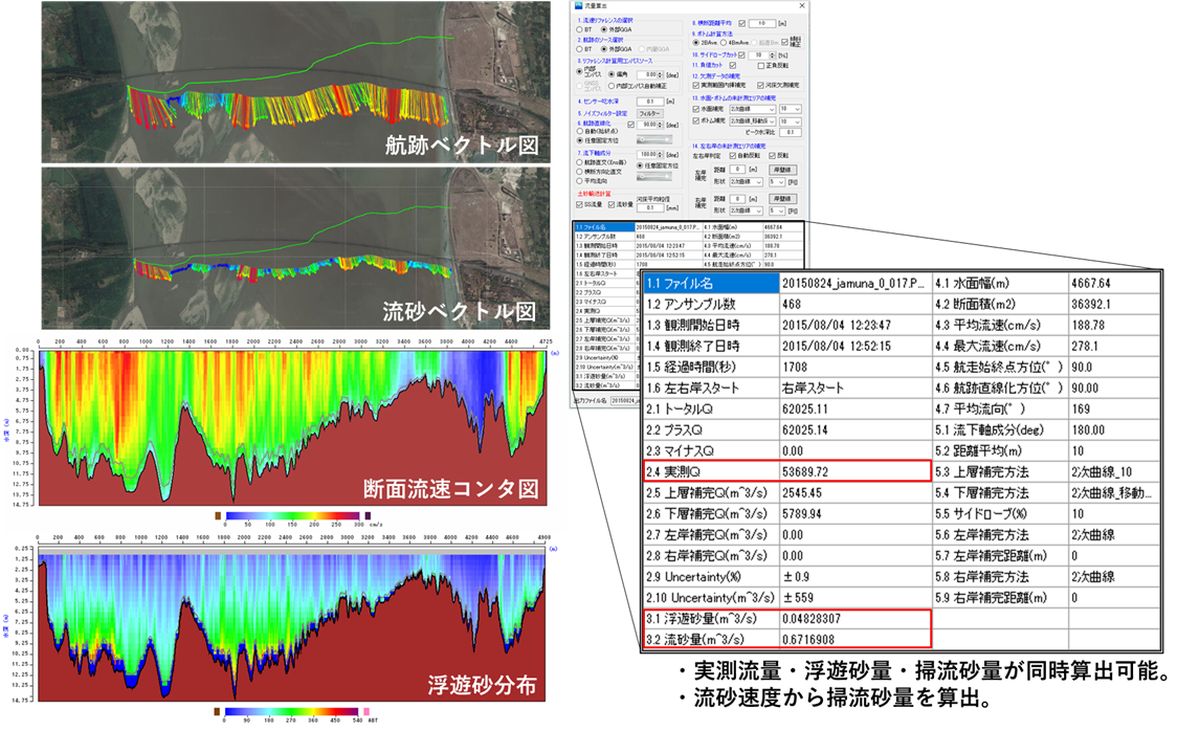Open the 左岸補完 形状 dropdown
The image size is (1200, 731).
(746, 182)
